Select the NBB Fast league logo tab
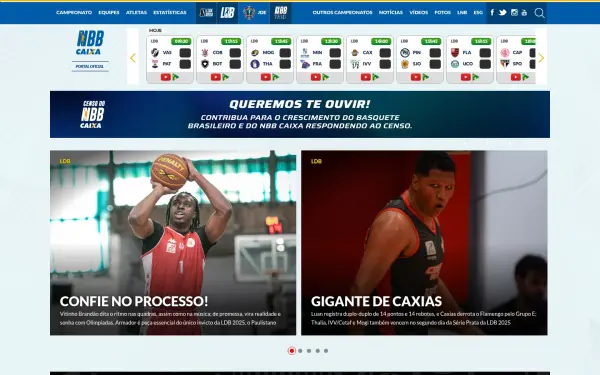The width and height of the screenshot is (600, 375). [x=280, y=13]
